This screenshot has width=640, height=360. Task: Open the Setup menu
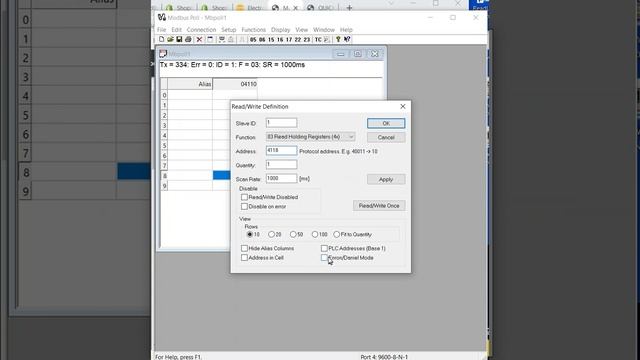pyautogui.click(x=229, y=30)
